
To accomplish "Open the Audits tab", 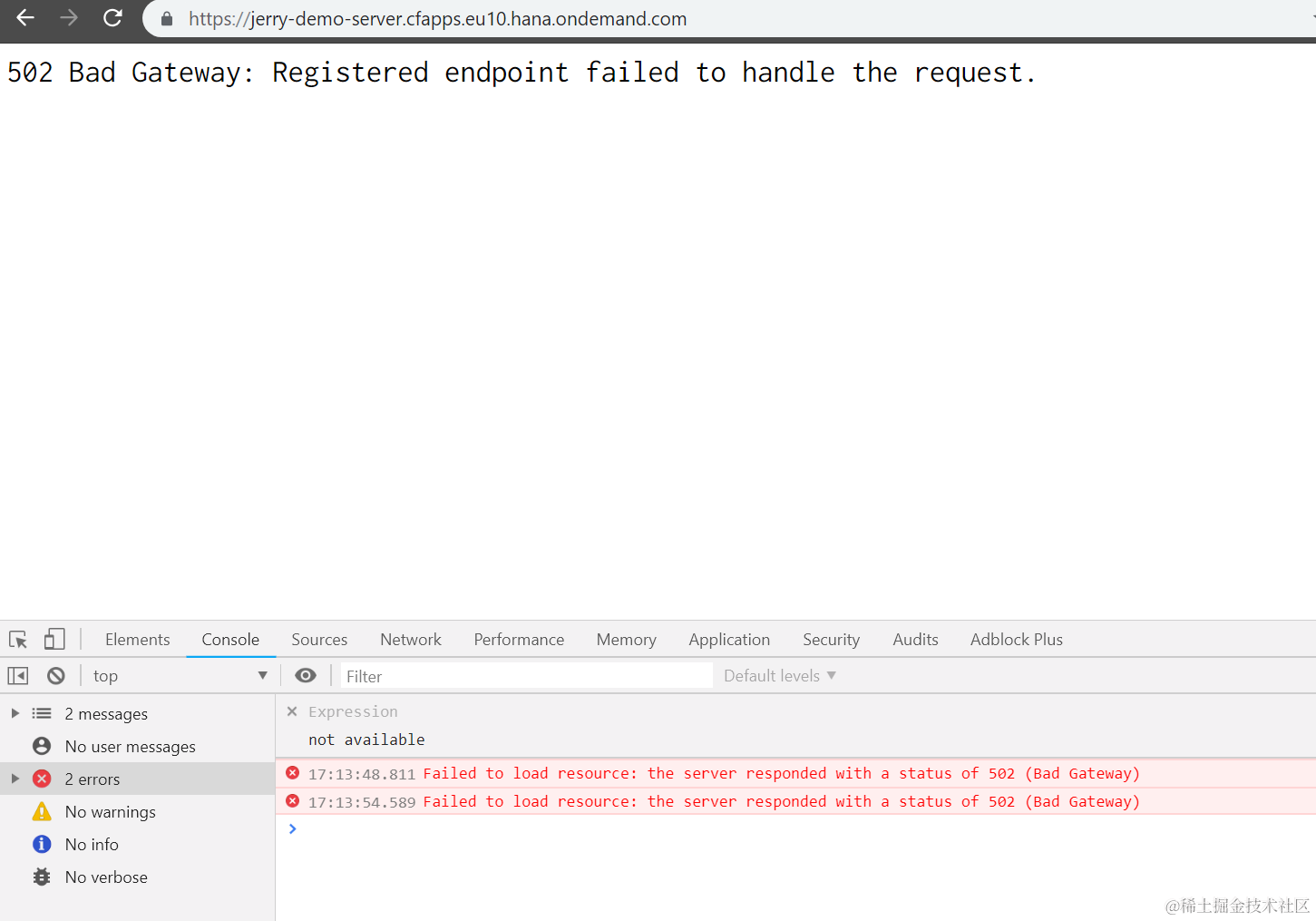I will pyautogui.click(x=915, y=640).
